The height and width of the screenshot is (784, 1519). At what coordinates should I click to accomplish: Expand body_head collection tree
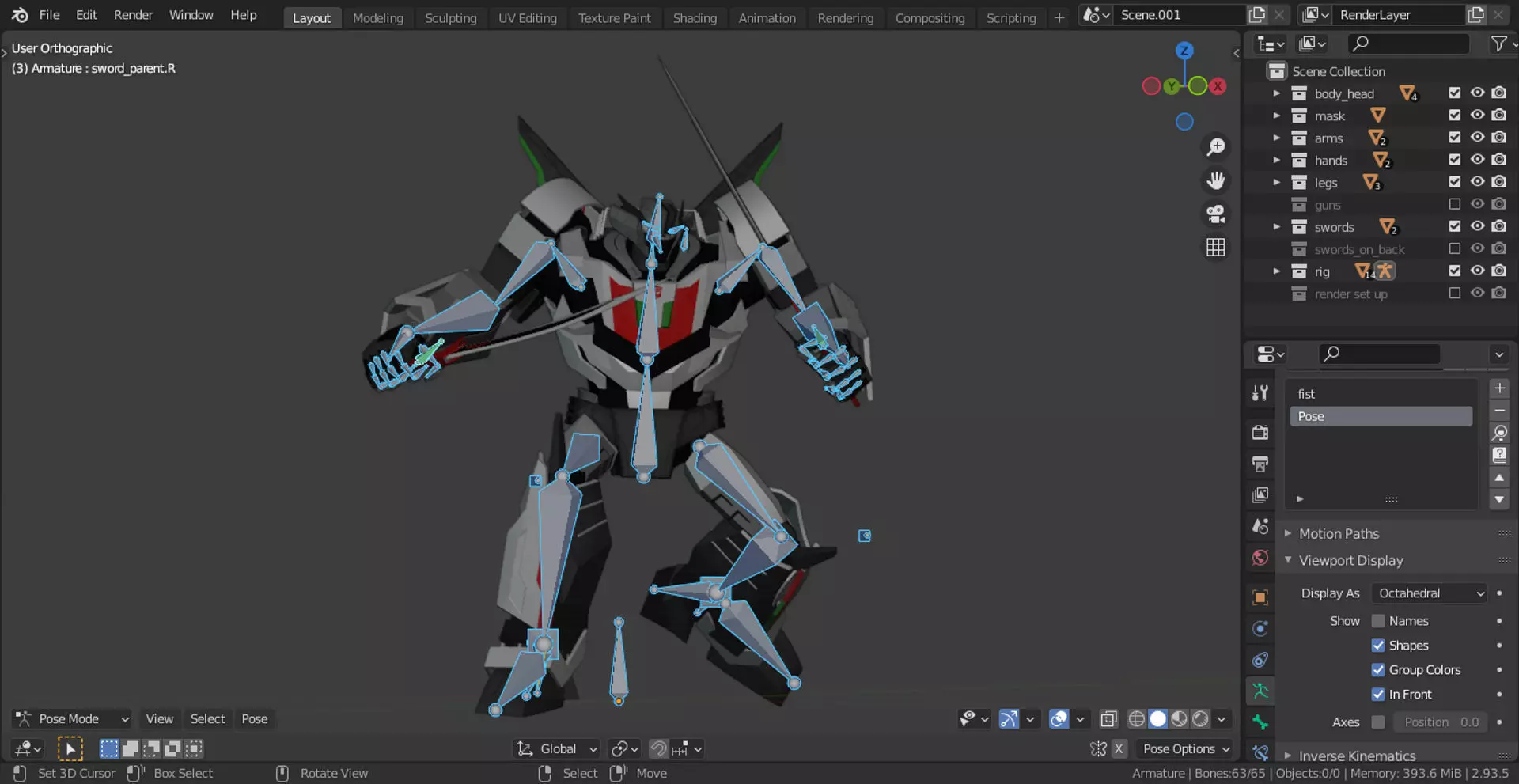(1276, 93)
